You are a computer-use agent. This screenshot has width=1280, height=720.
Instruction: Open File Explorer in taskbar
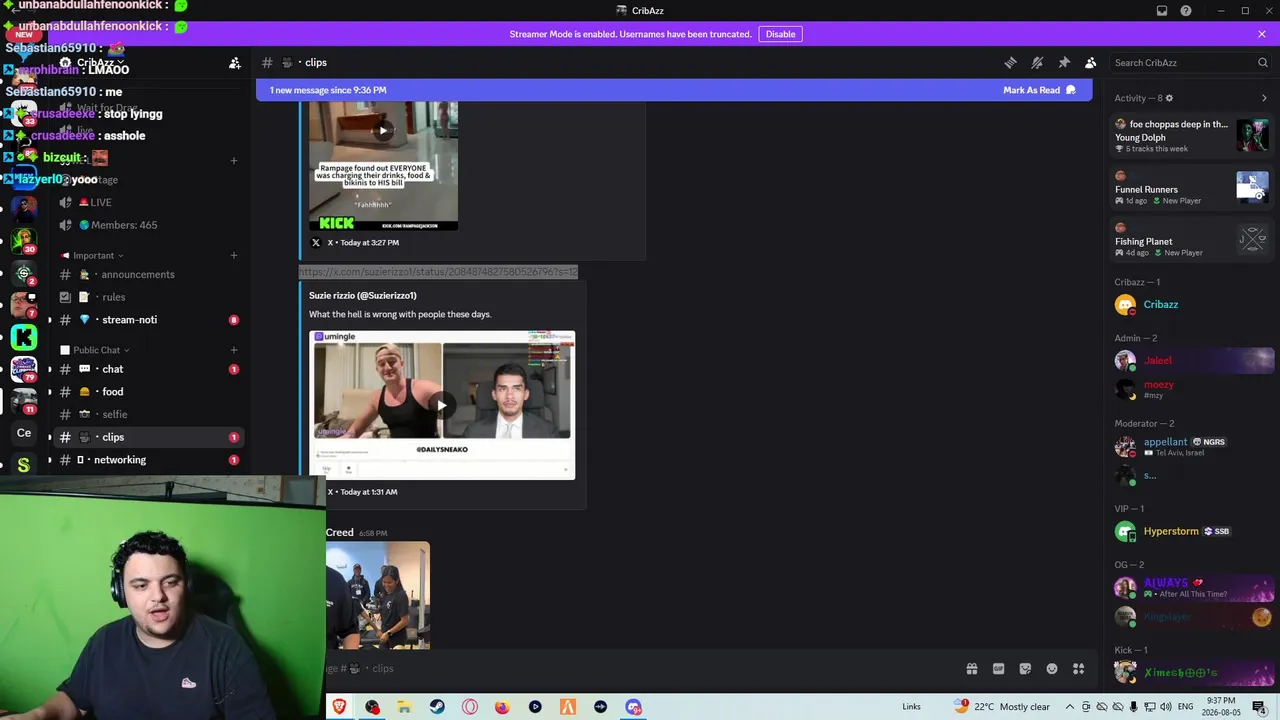click(404, 707)
